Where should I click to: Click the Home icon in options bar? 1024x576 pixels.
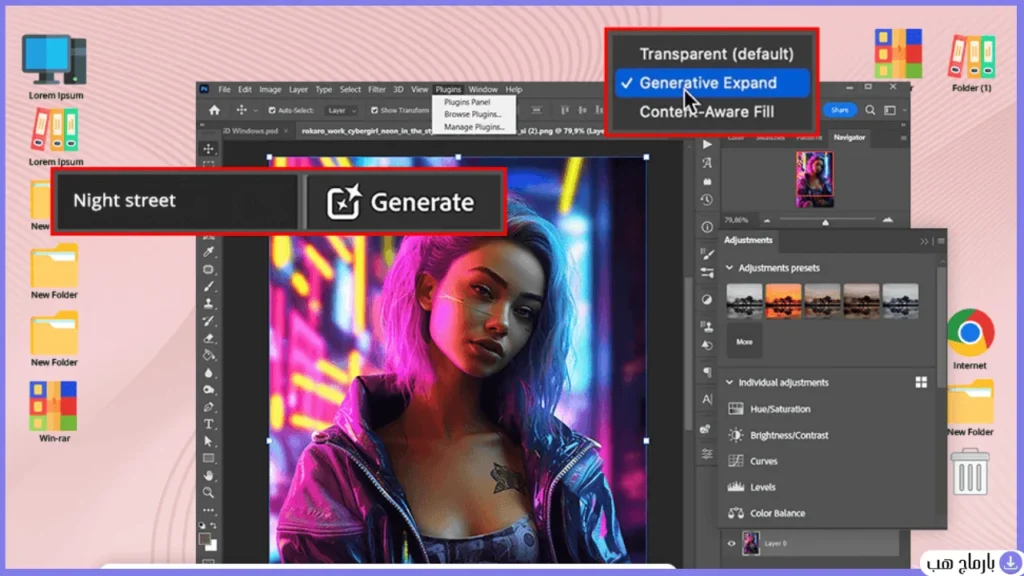(214, 110)
